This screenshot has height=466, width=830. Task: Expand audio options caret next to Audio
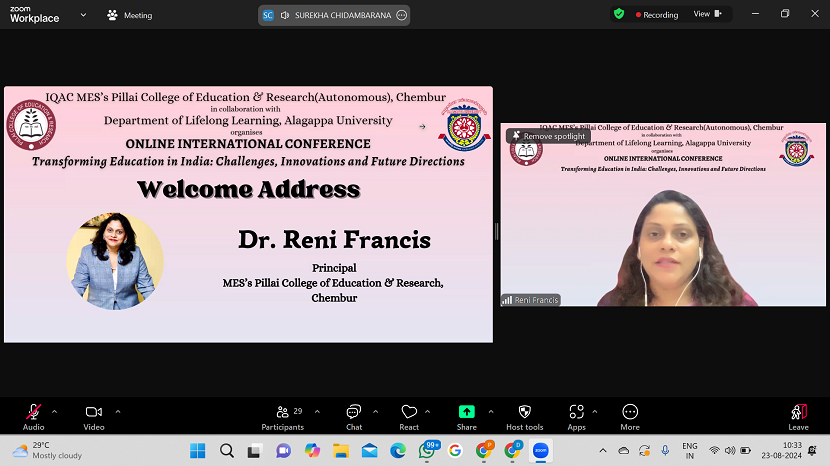click(55, 411)
